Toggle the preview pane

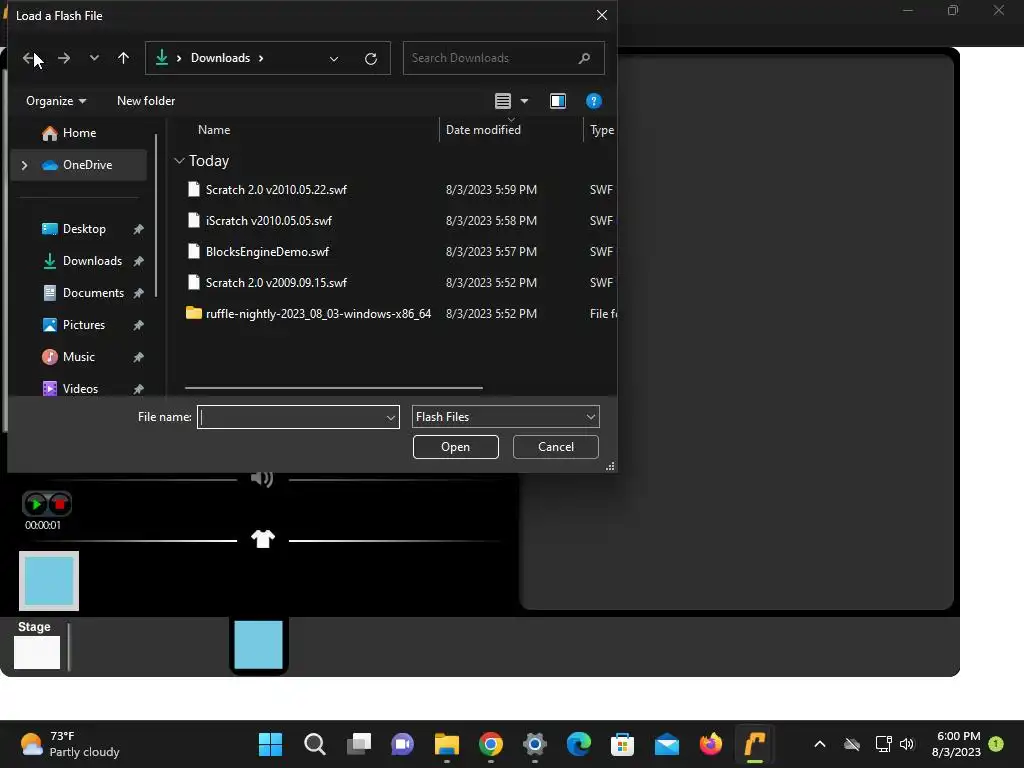558,101
